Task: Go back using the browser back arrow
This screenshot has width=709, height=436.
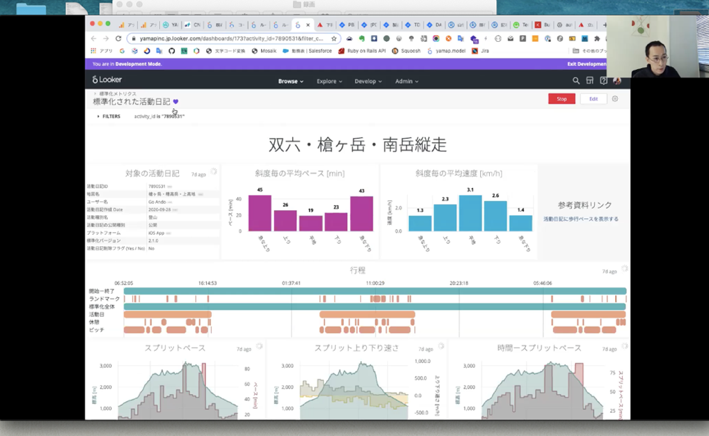Action: (94, 39)
